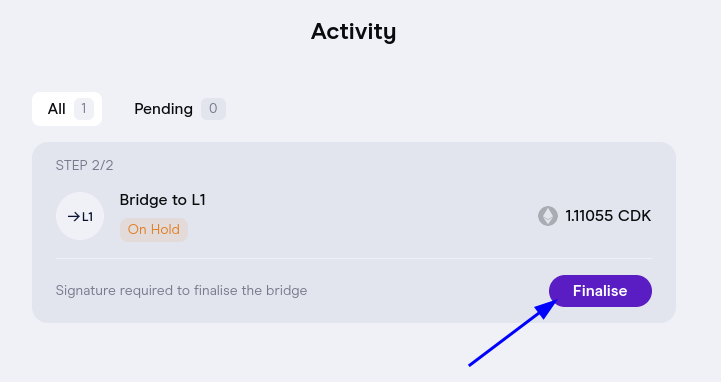The height and width of the screenshot is (382, 721).
Task: Open the Pending tab
Action: [180, 109]
